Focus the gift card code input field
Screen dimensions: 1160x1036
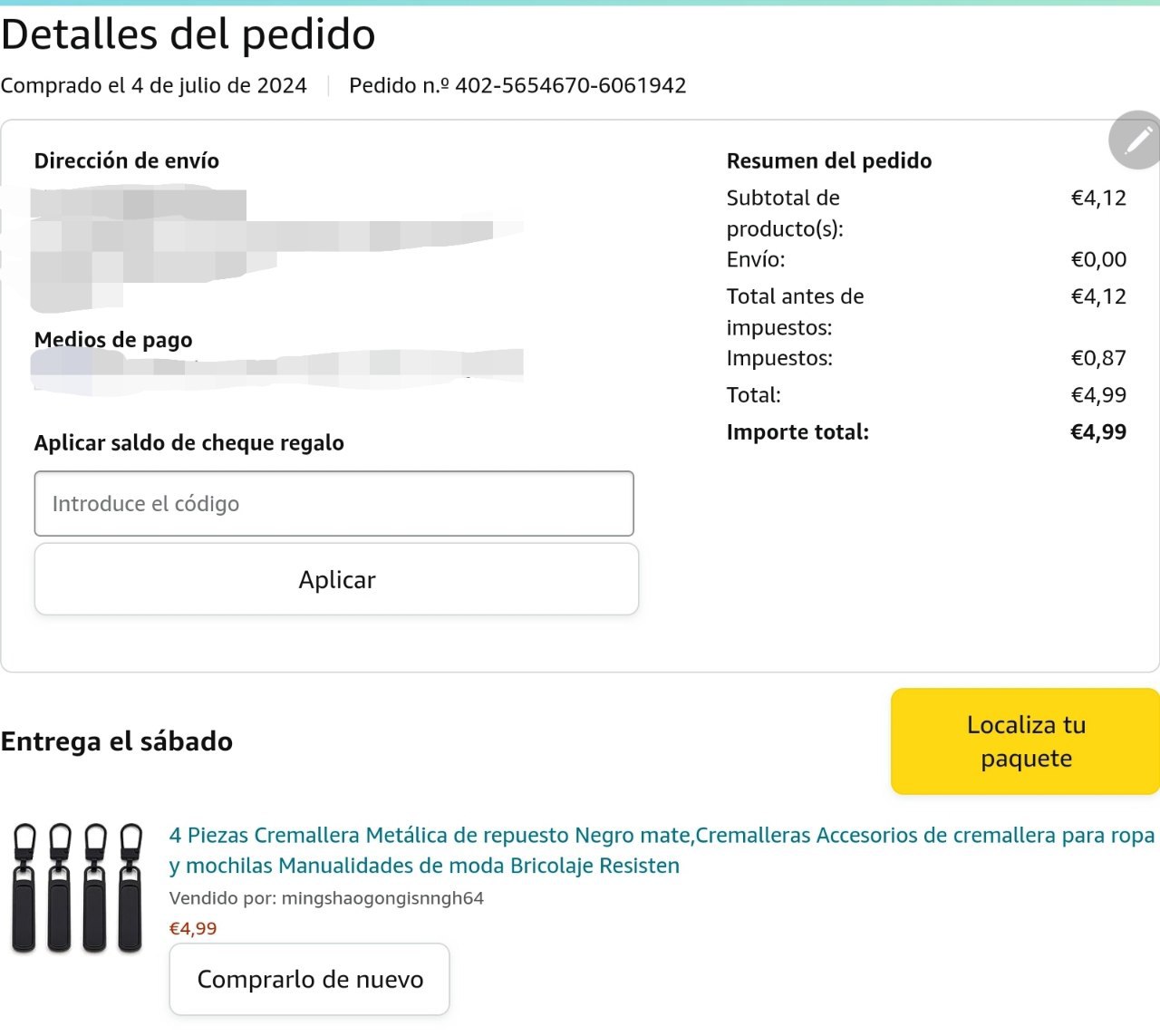pyautogui.click(x=333, y=504)
